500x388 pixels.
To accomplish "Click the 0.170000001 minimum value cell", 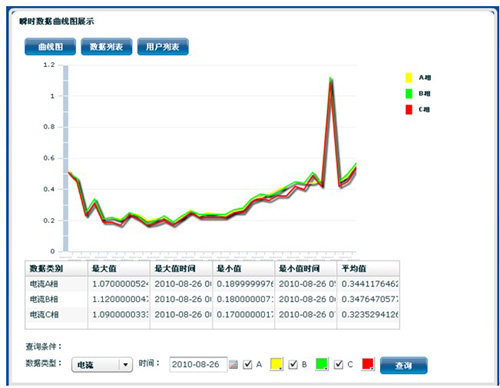I will tap(243, 315).
